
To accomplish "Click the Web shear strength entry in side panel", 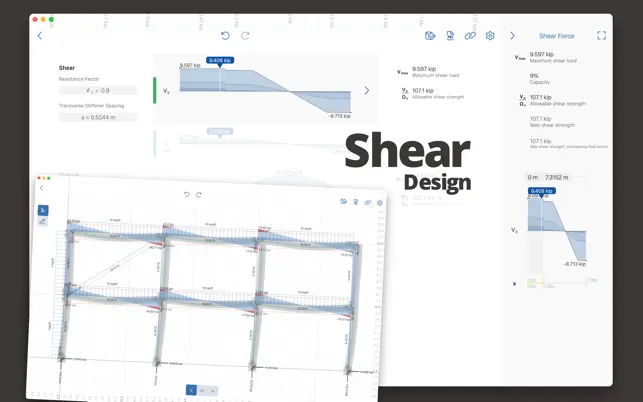I will click(x=552, y=121).
